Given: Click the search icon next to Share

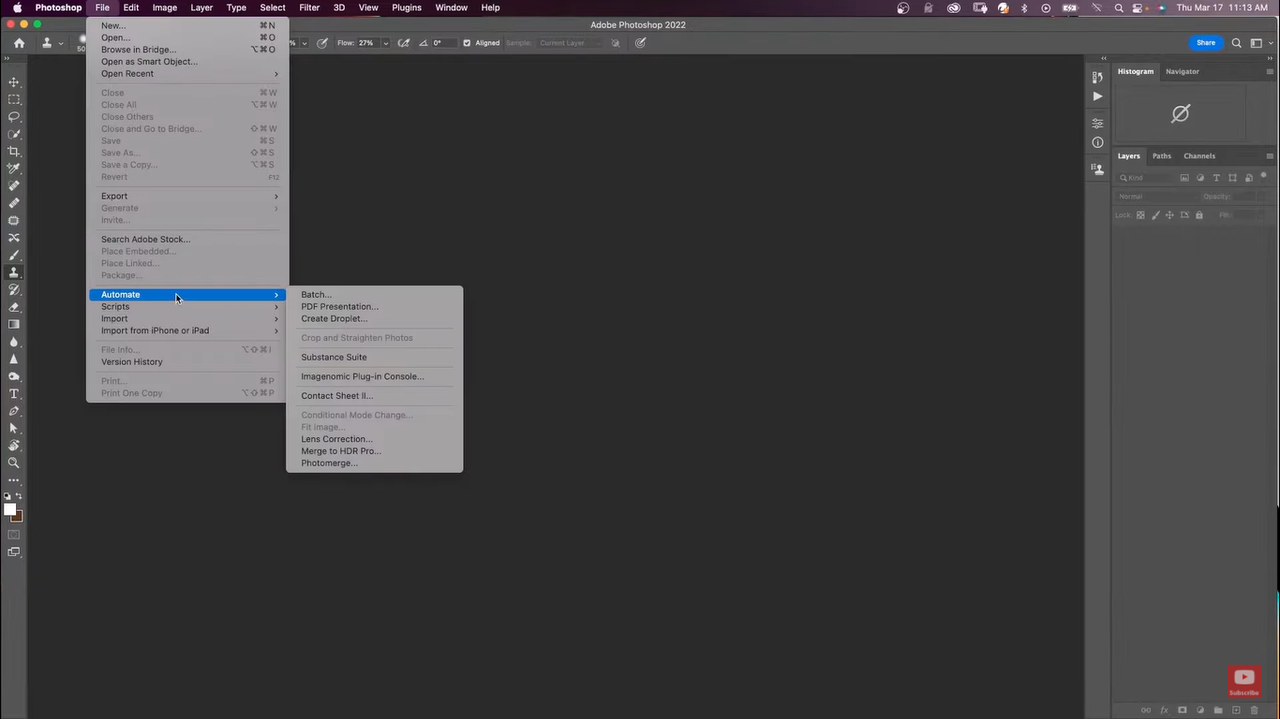Looking at the screenshot, I should [x=1237, y=43].
